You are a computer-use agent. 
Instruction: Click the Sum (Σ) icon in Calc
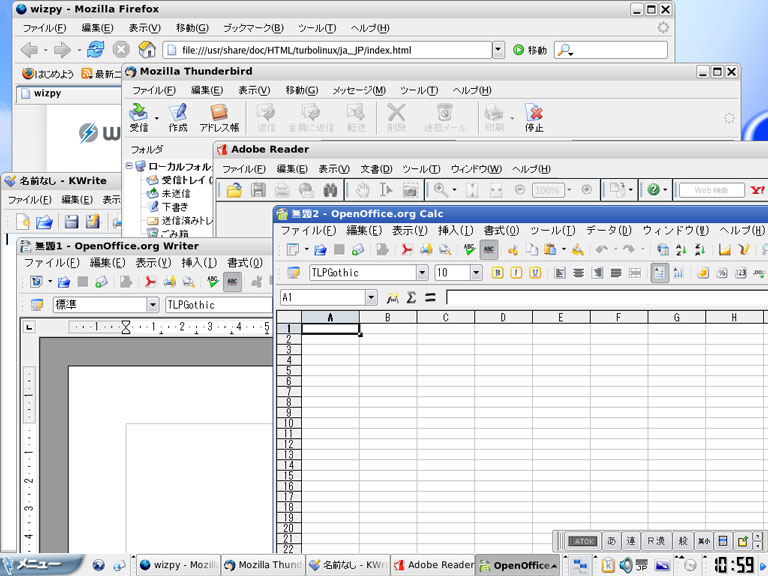click(x=410, y=297)
